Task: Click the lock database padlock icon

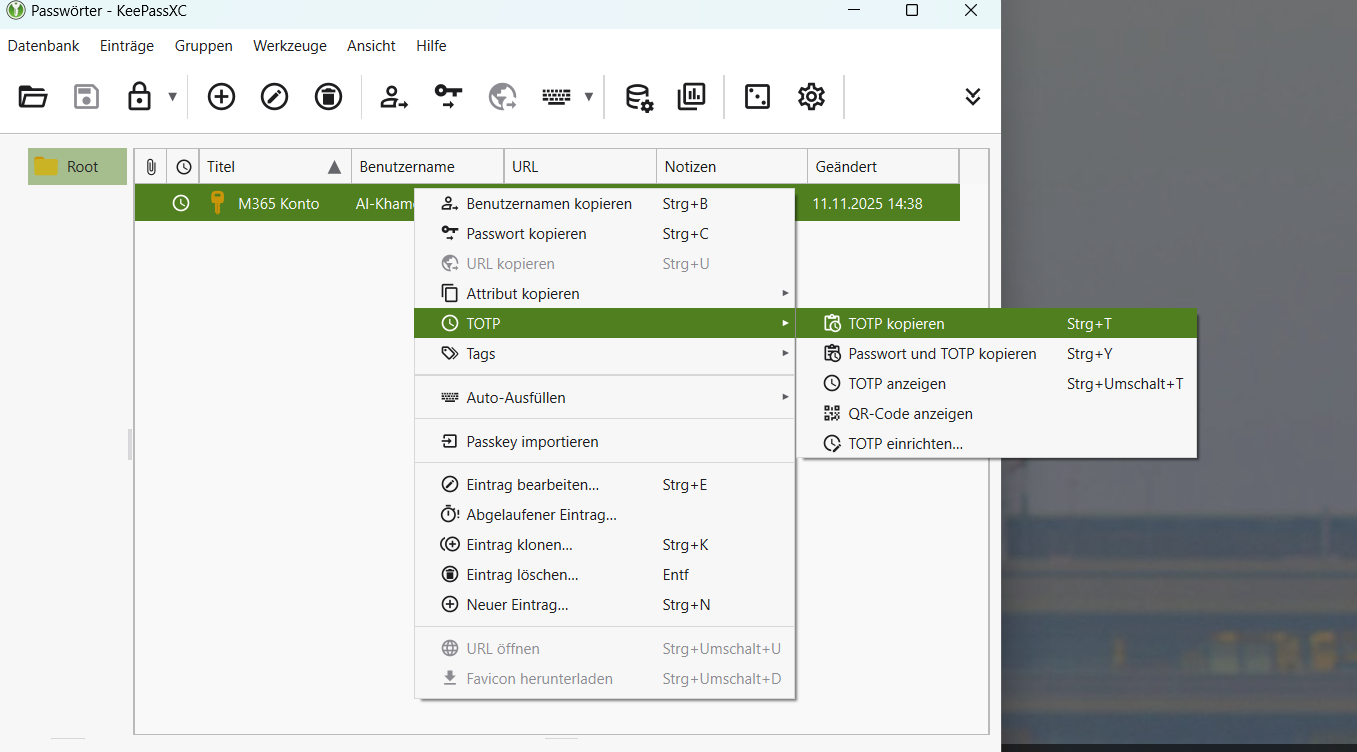Action: 139,97
